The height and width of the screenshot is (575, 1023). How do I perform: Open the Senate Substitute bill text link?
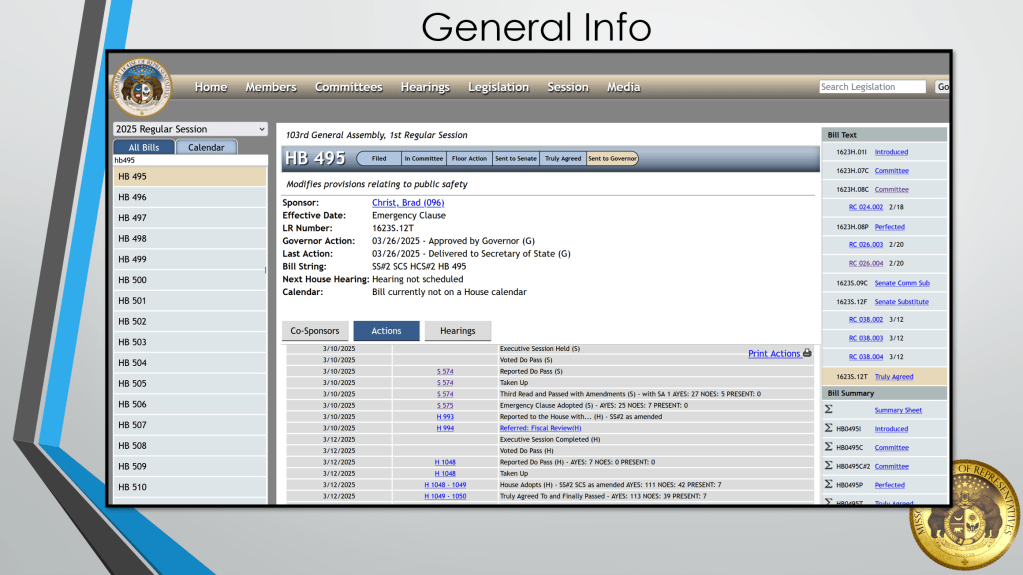point(901,301)
